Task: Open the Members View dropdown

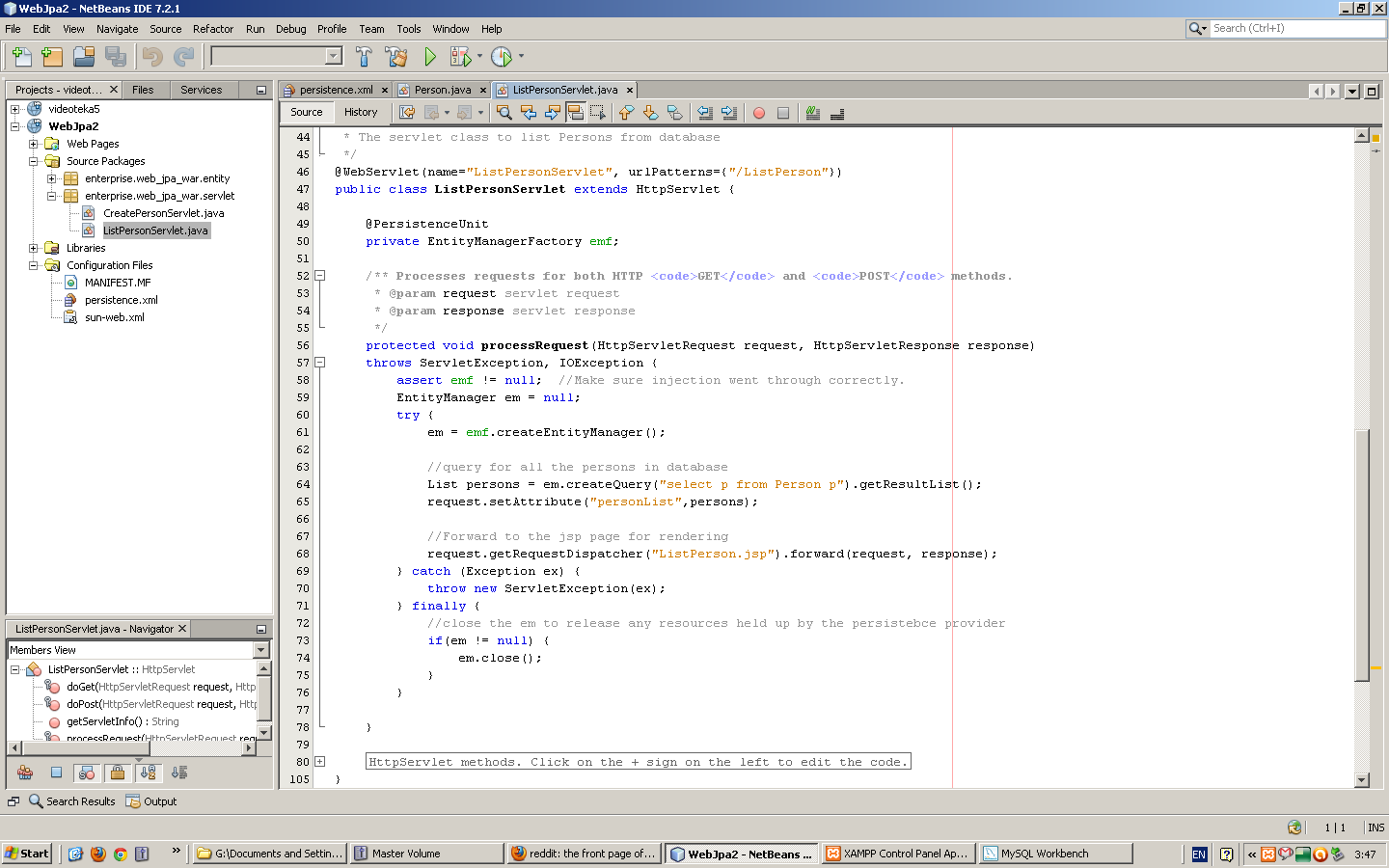Action: point(260,650)
